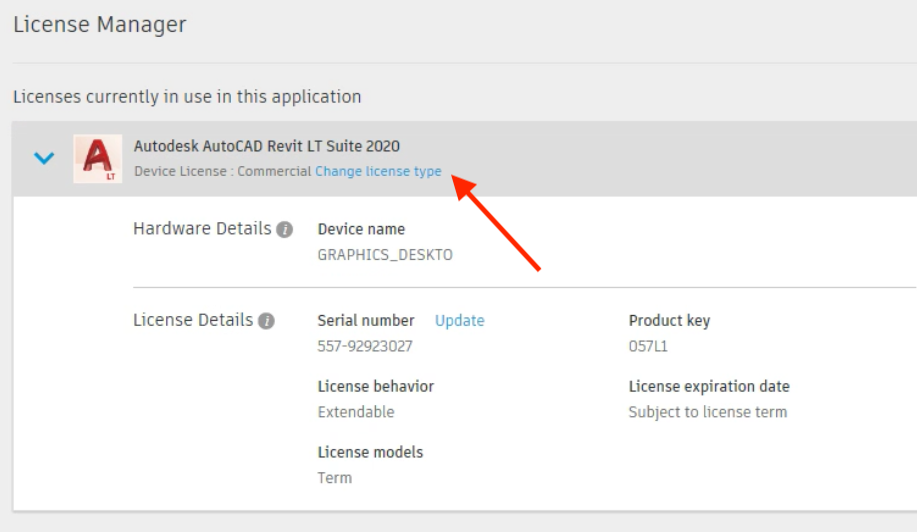Click the Extendable license behavior value
This screenshot has height=532, width=917.
pyautogui.click(x=356, y=412)
